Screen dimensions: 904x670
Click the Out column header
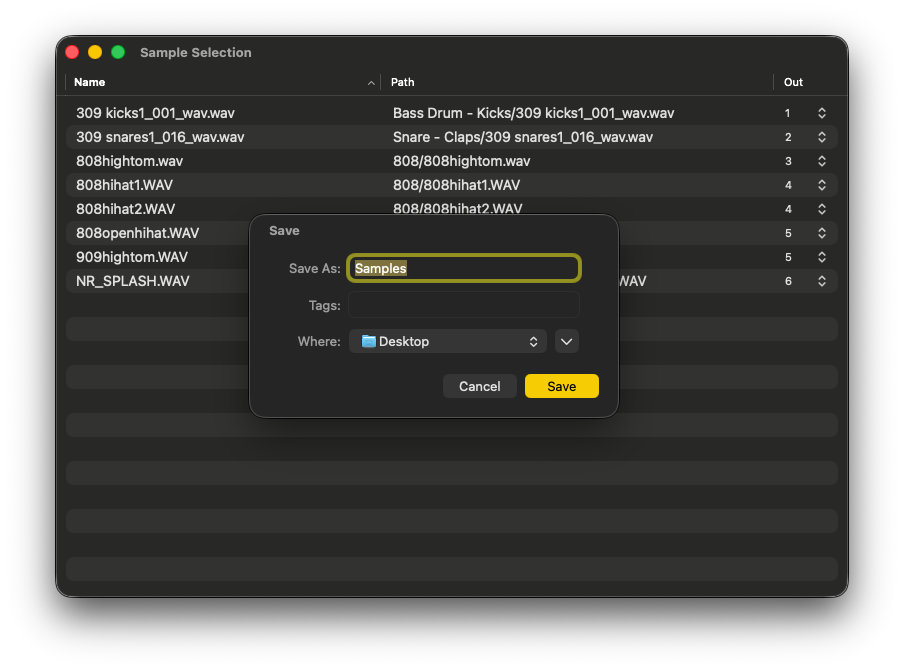pyautogui.click(x=793, y=82)
